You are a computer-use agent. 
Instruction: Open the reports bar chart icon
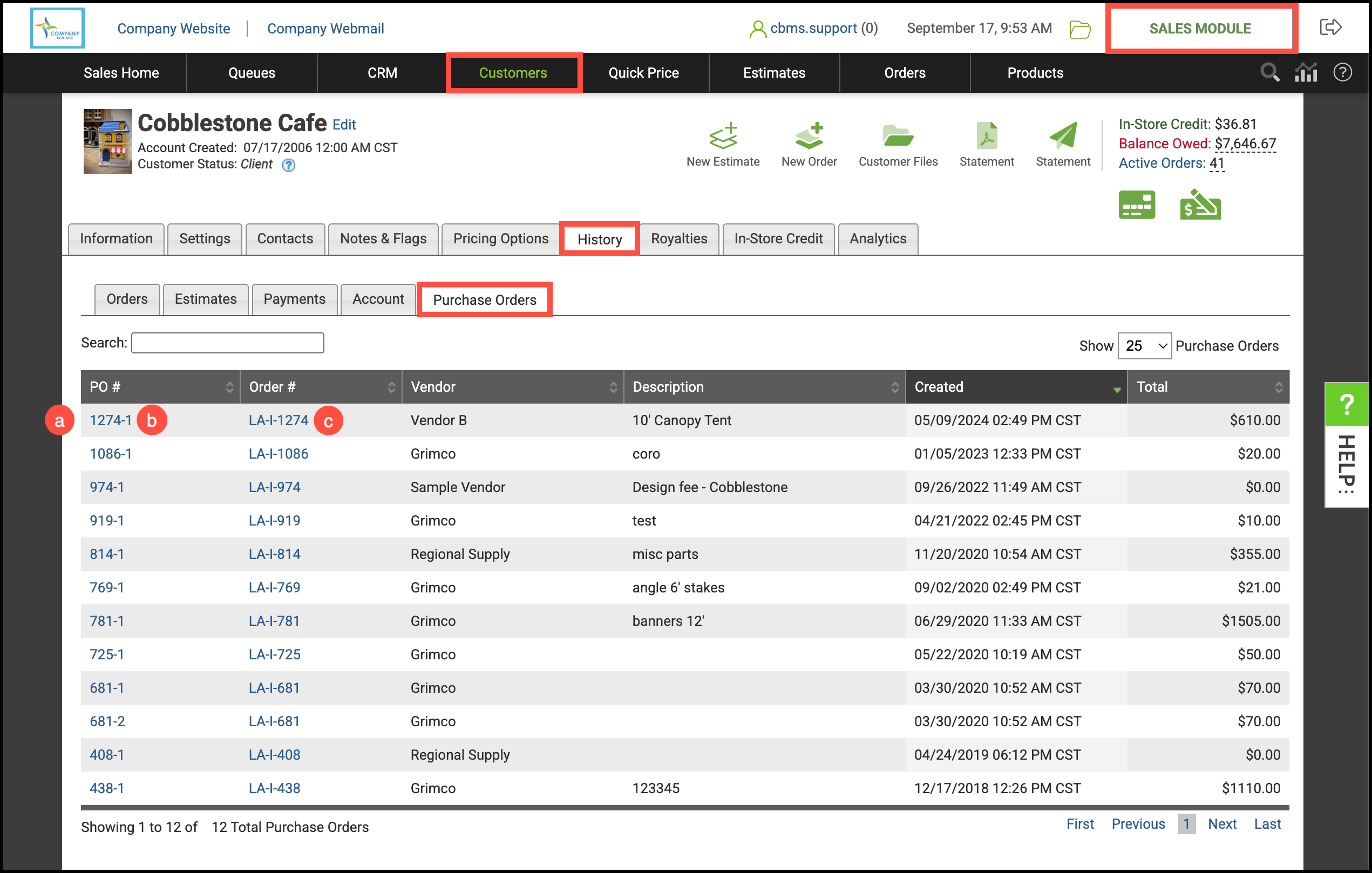(x=1305, y=73)
